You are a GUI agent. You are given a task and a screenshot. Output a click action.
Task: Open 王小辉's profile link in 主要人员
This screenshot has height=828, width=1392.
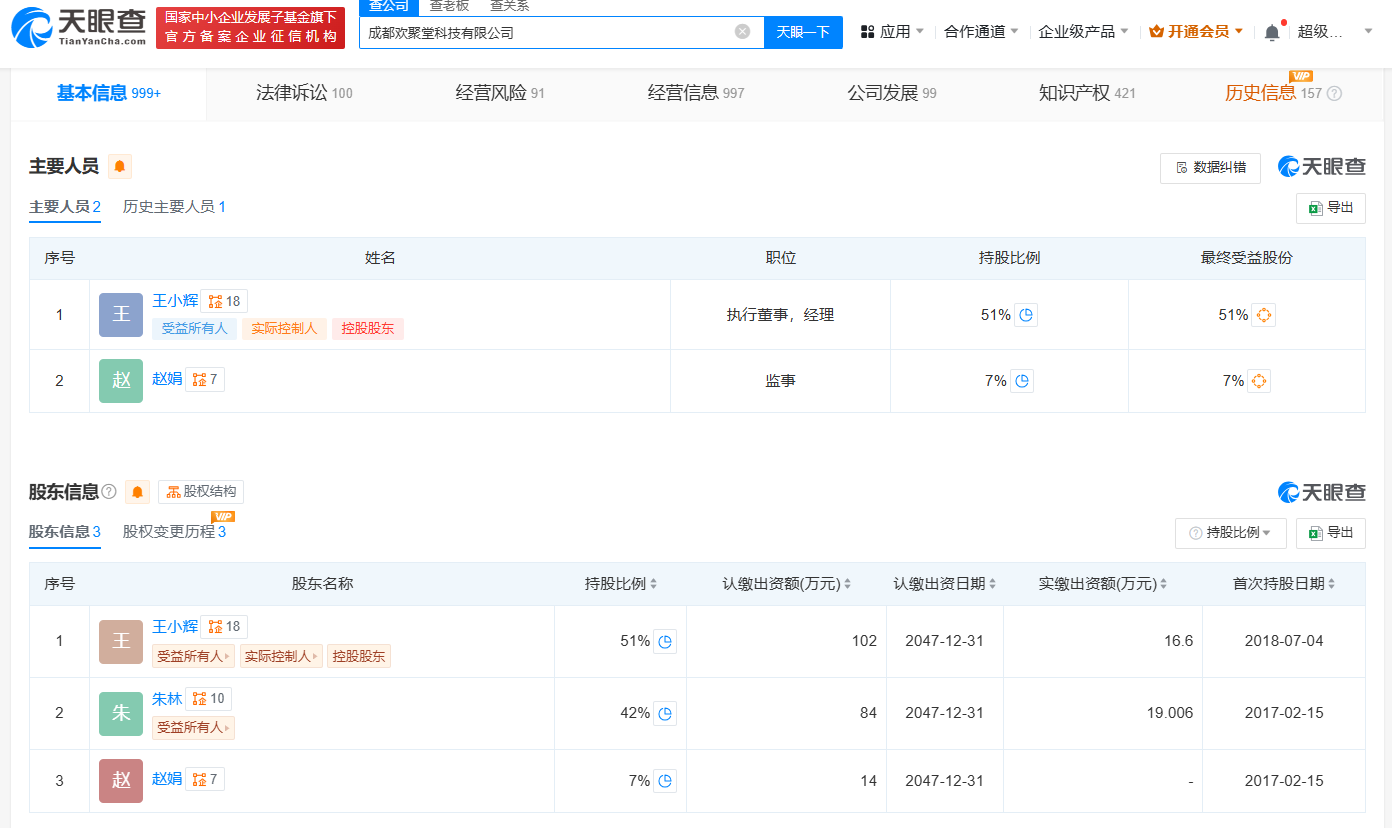[x=175, y=300]
